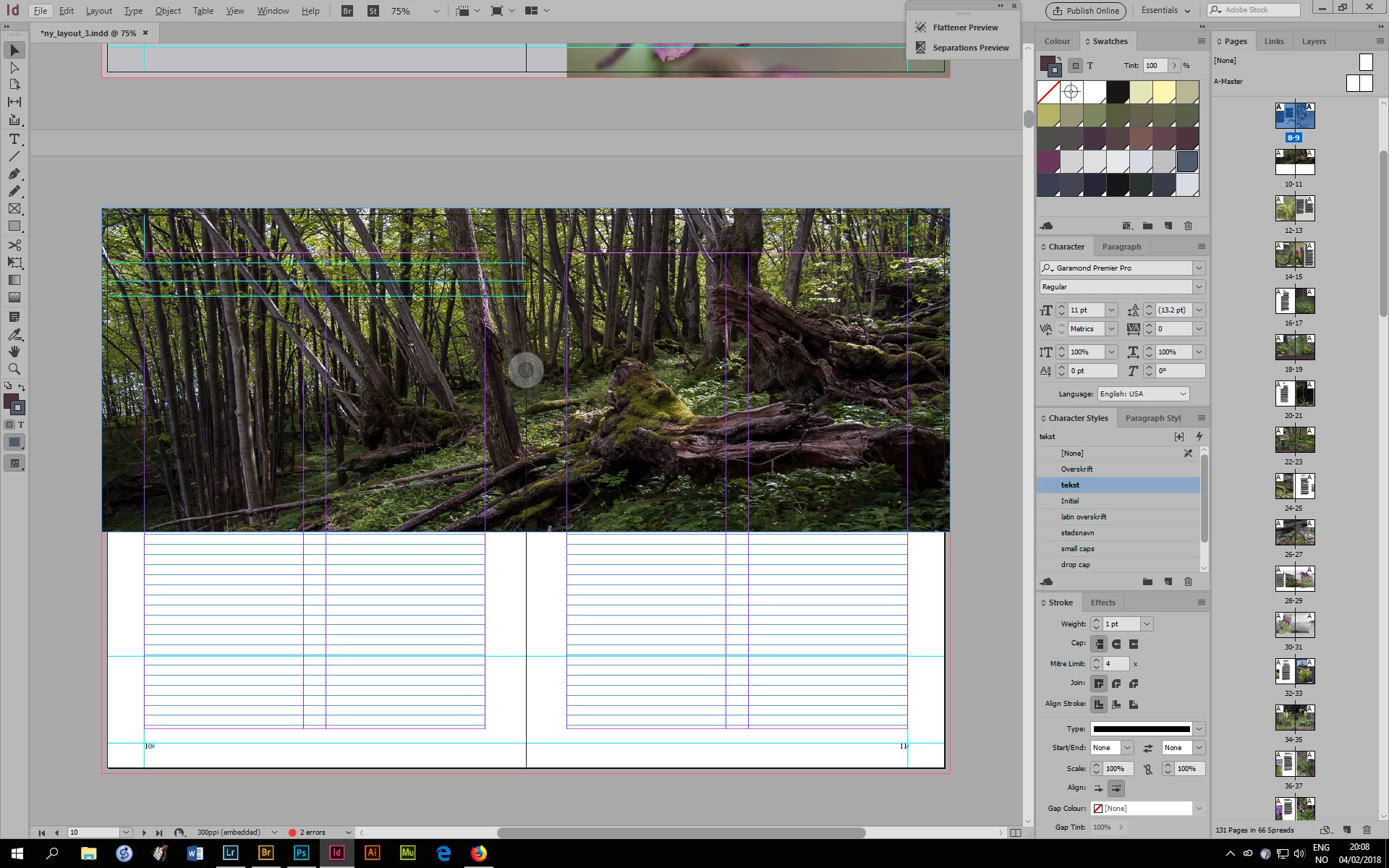Select the Pen tool

[x=14, y=174]
